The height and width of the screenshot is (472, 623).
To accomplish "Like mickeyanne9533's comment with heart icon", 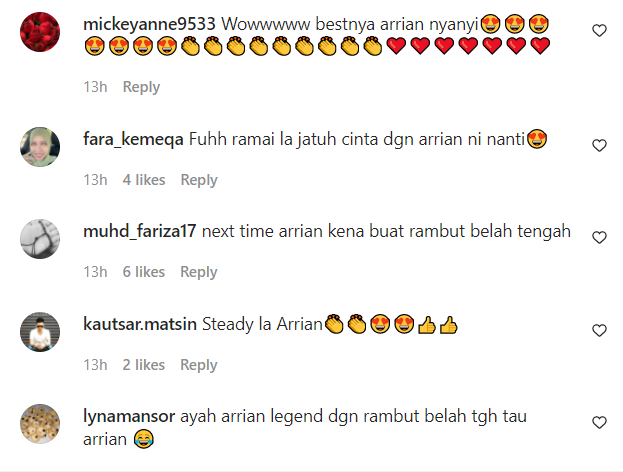I will (x=599, y=31).
